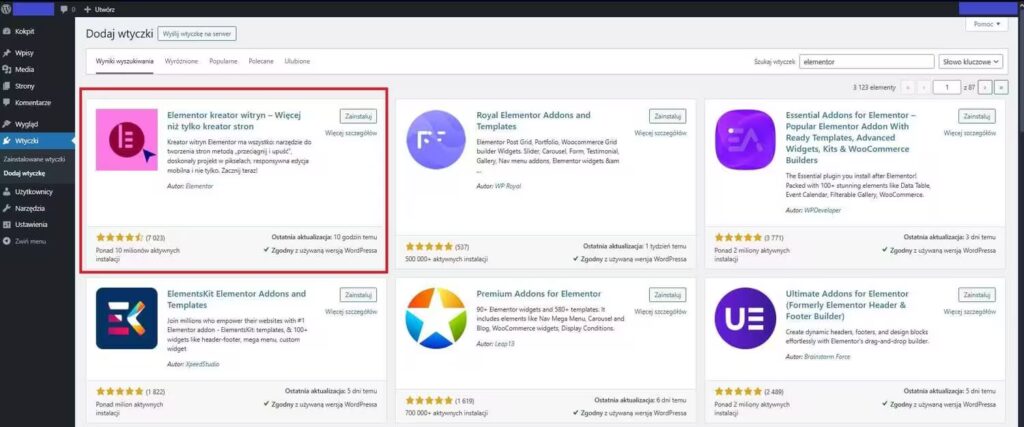This screenshot has width=1024, height=427.
Task: Install Essential Addons for Elementor
Action: [977, 116]
